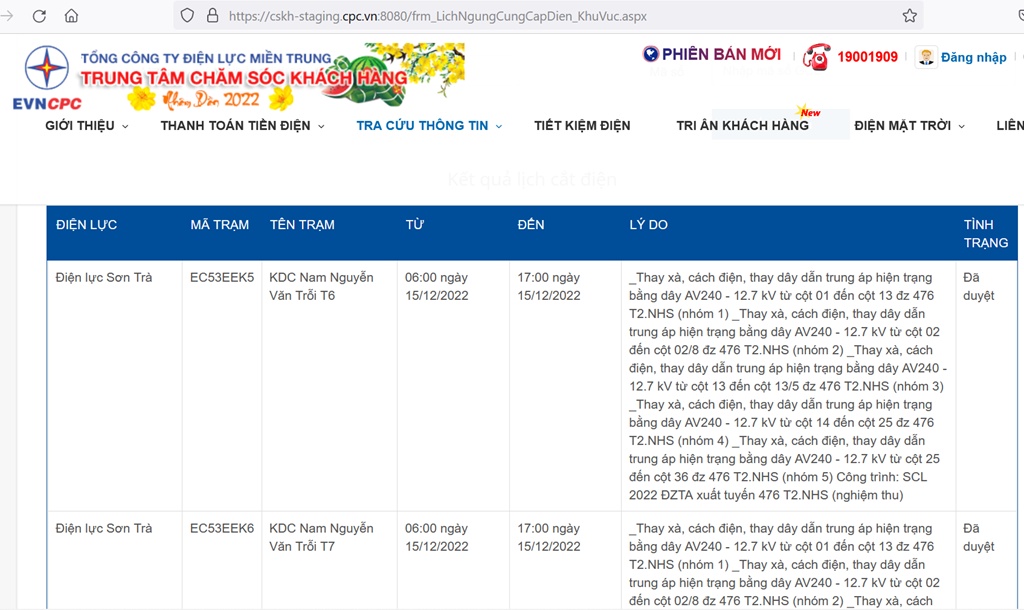Click Đã duyệt status in EC53EEK5 row
This screenshot has height=610, width=1024.
(978, 286)
